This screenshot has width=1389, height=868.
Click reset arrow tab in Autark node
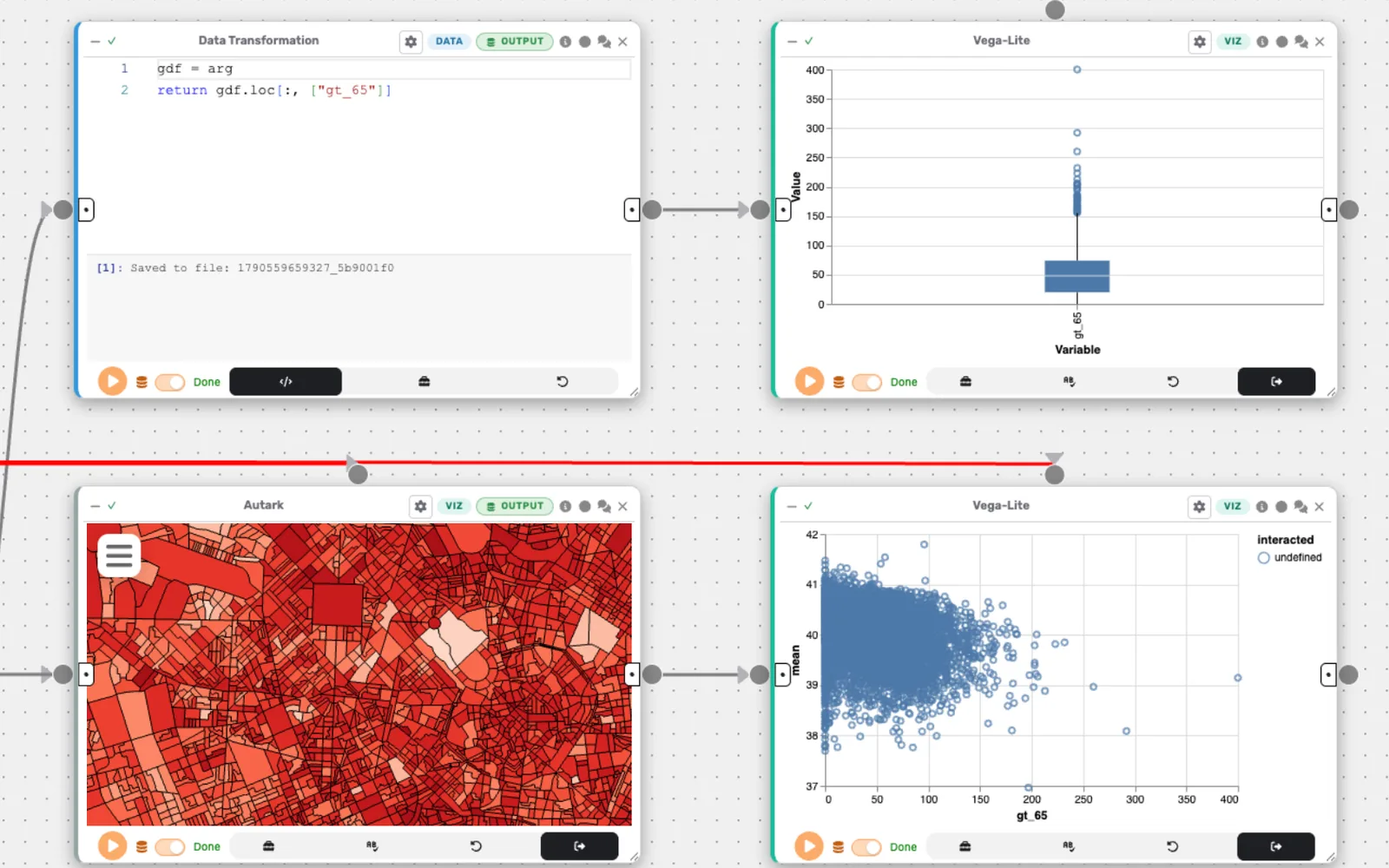(476, 846)
